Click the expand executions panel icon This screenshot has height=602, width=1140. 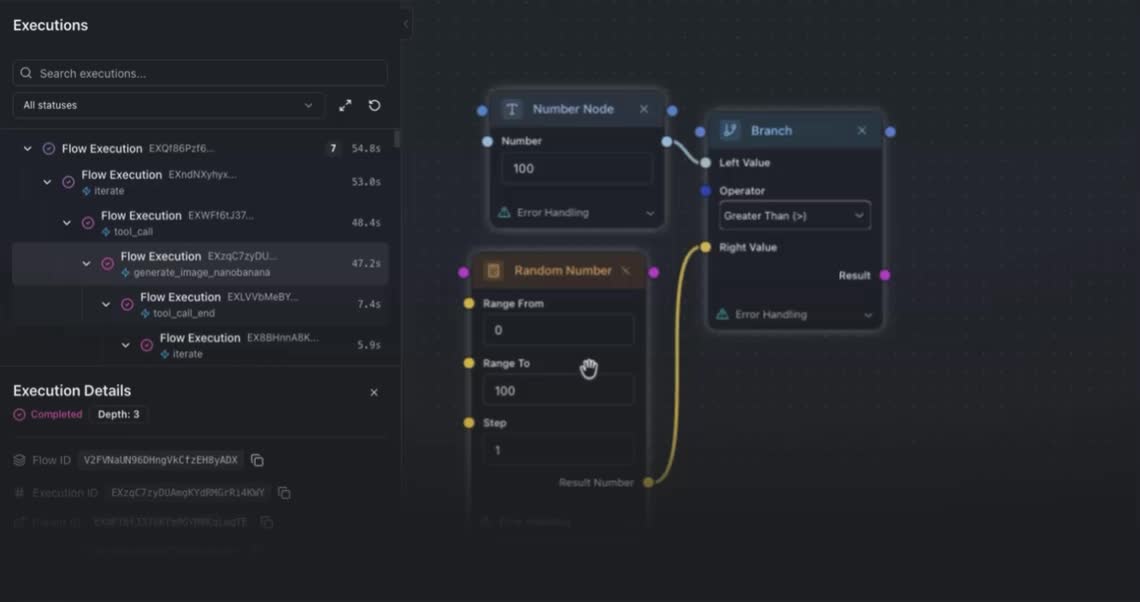tap(345, 105)
